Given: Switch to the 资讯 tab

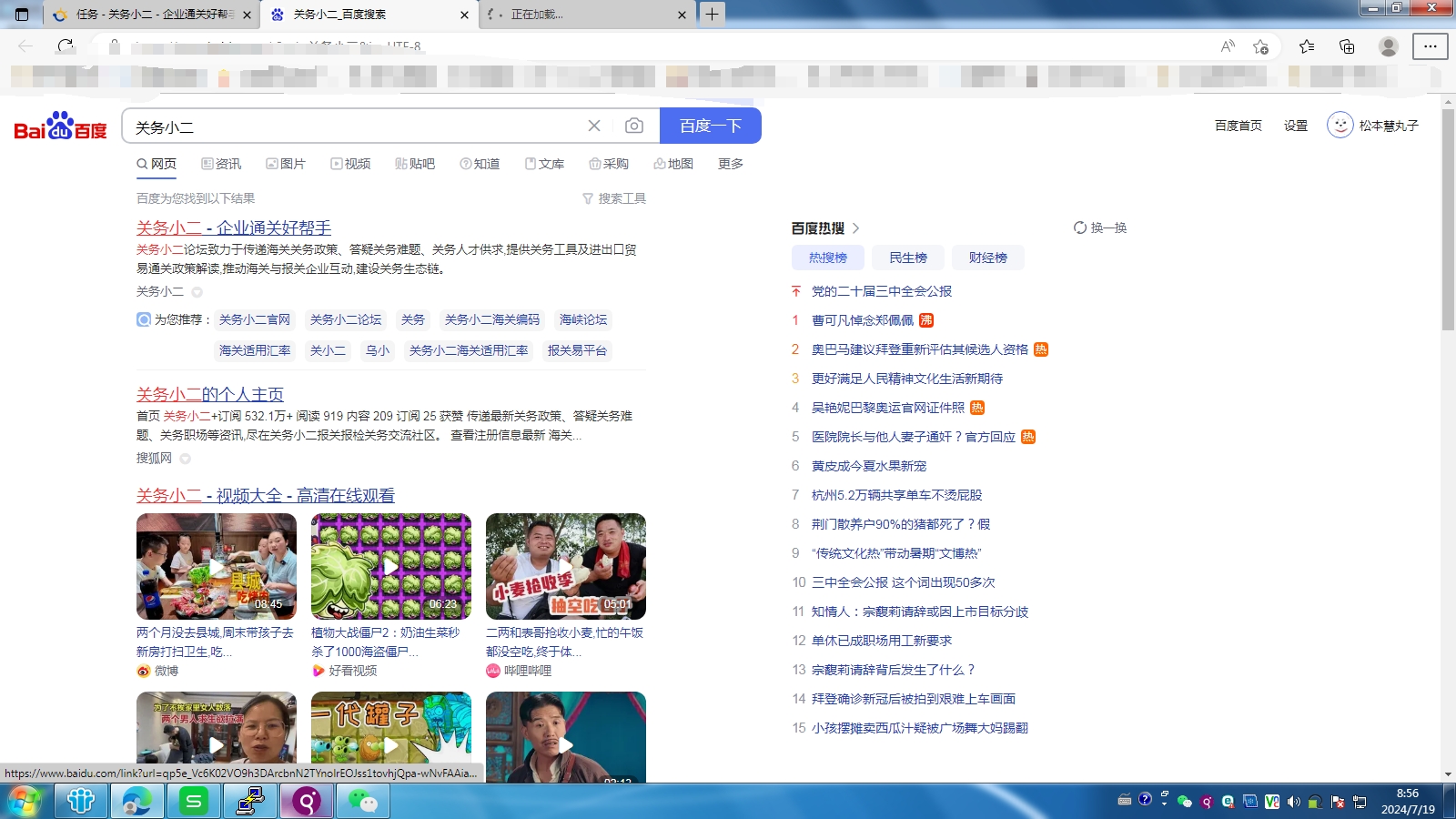Looking at the screenshot, I should point(221,164).
